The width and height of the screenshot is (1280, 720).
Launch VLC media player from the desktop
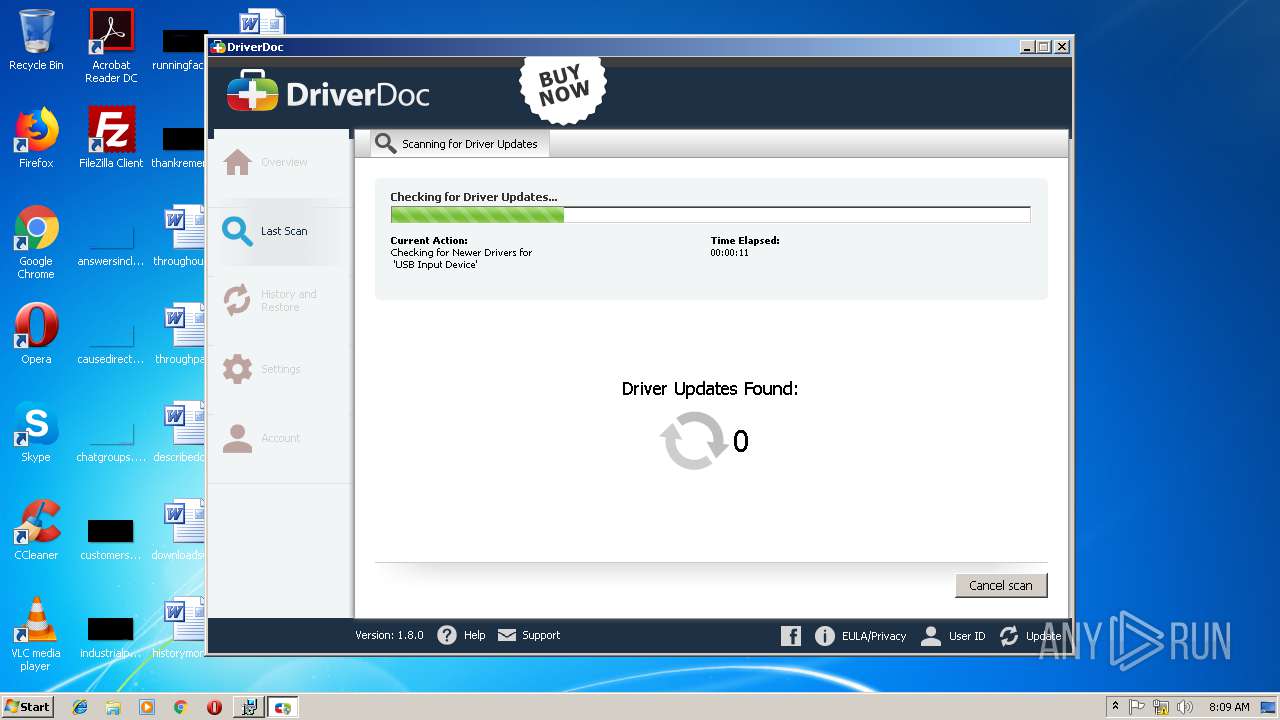tap(36, 633)
